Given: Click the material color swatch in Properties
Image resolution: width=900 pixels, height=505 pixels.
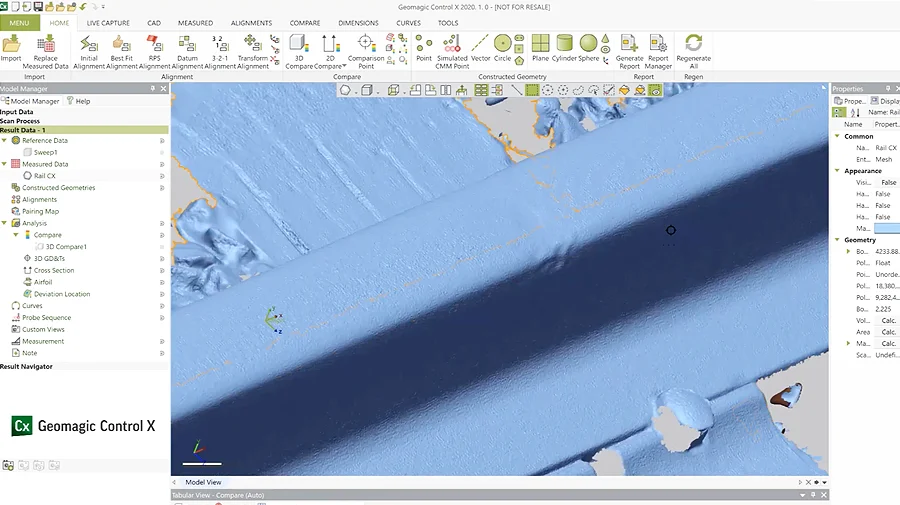Looking at the screenshot, I should (x=887, y=229).
